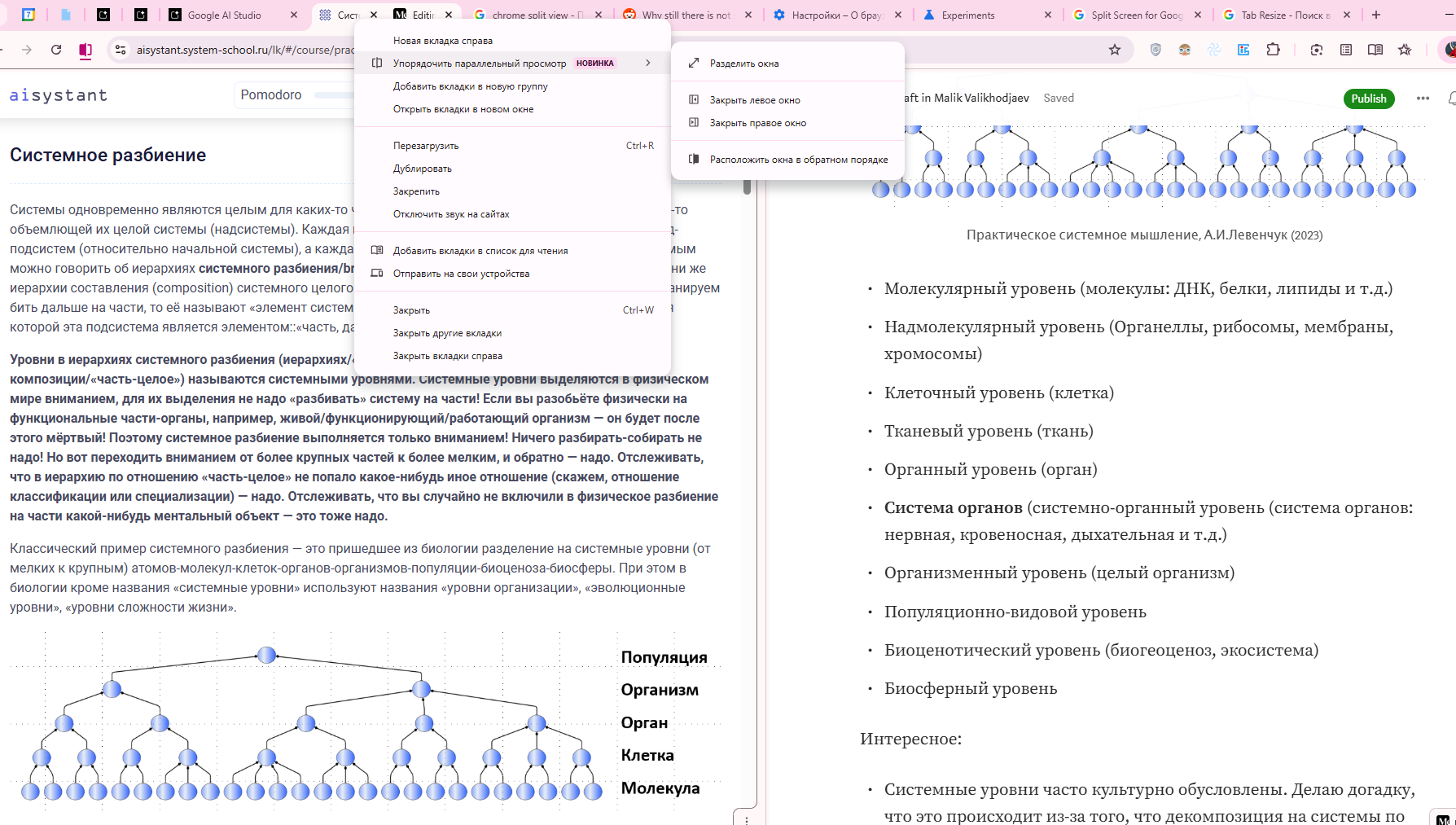Bookmark this page with the star icon
This screenshot has height=825, width=1456.
click(1114, 50)
